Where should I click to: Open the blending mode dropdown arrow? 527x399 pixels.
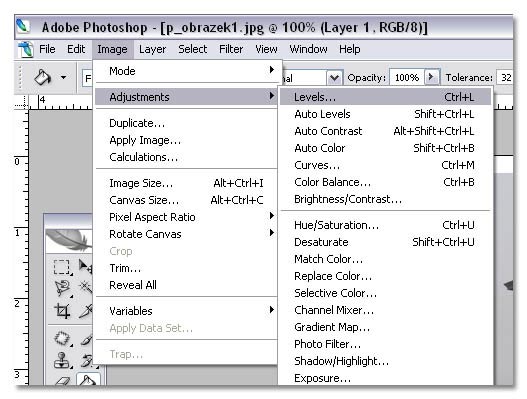[x=334, y=78]
